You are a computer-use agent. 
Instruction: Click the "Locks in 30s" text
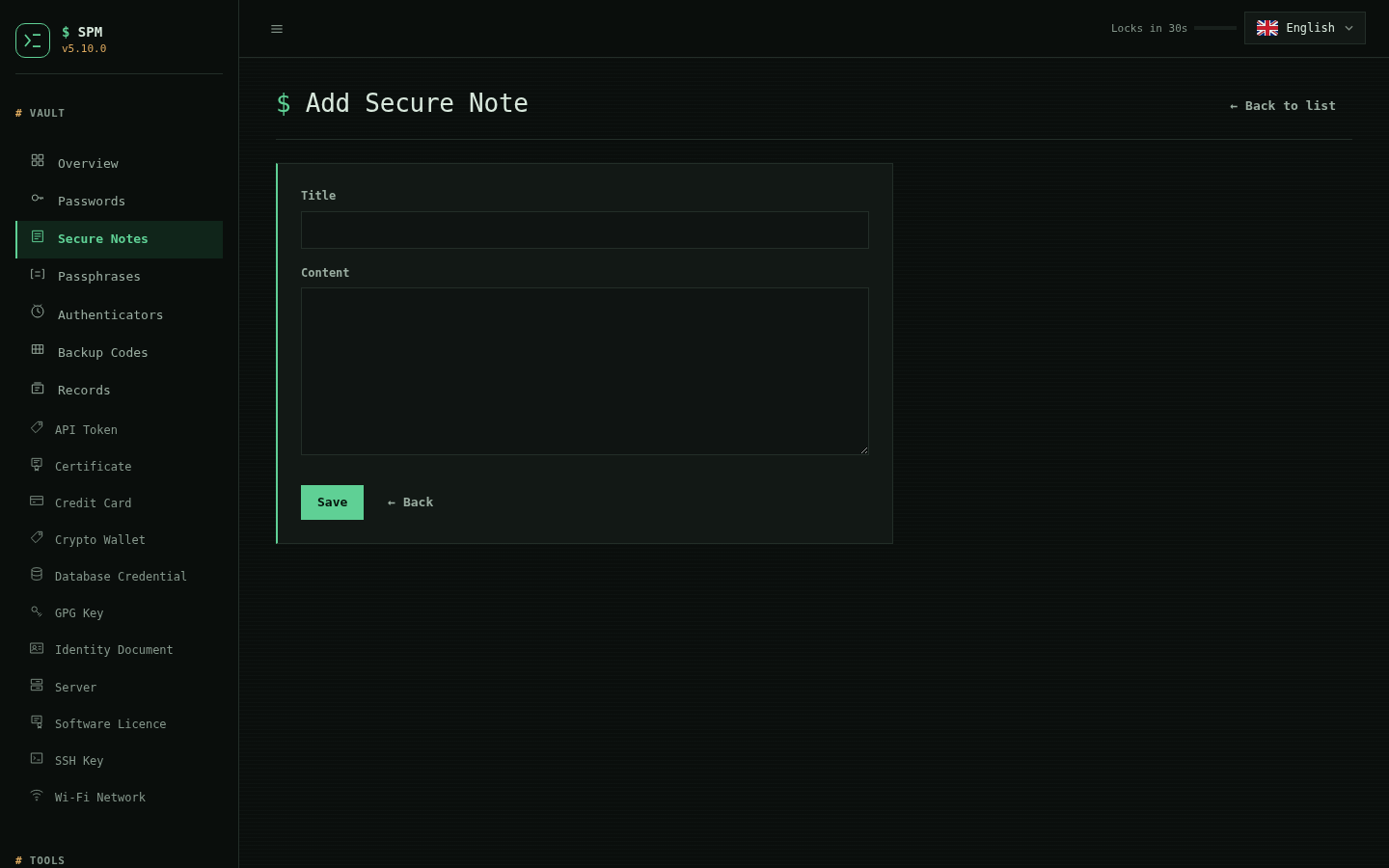click(x=1149, y=29)
